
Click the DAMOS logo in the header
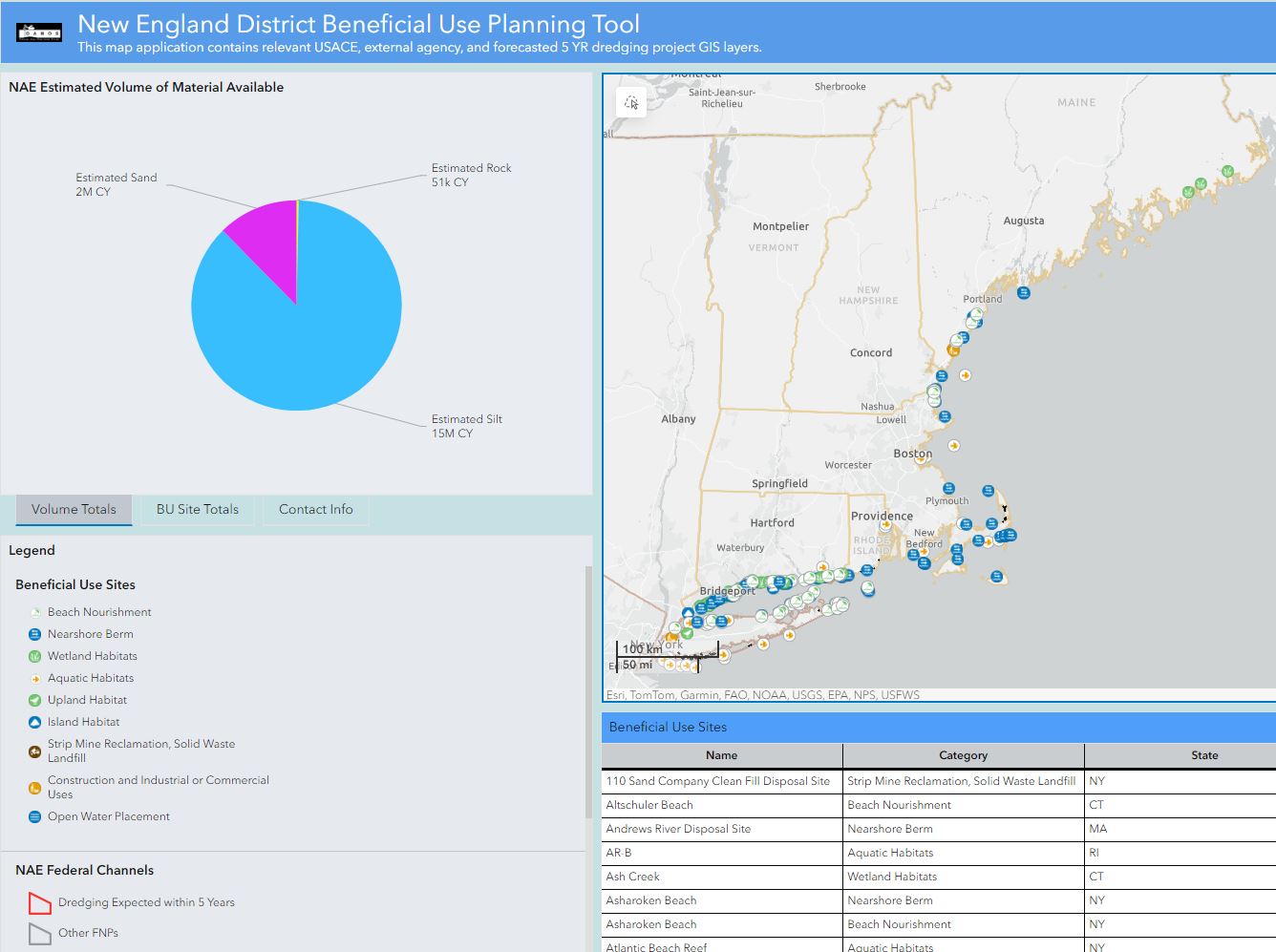(39, 32)
